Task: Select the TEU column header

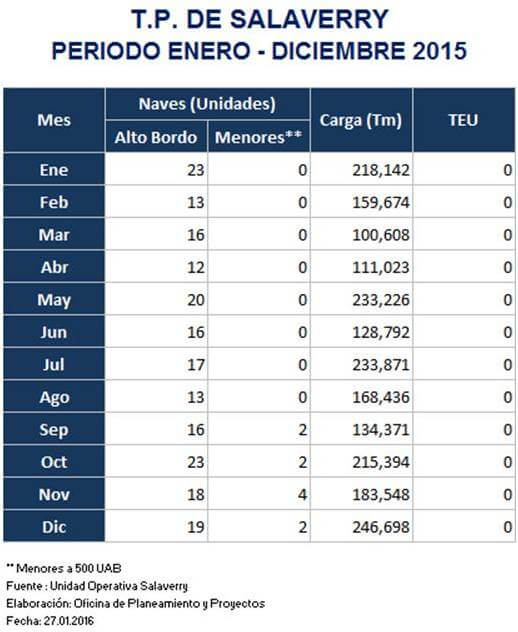Action: coord(464,120)
